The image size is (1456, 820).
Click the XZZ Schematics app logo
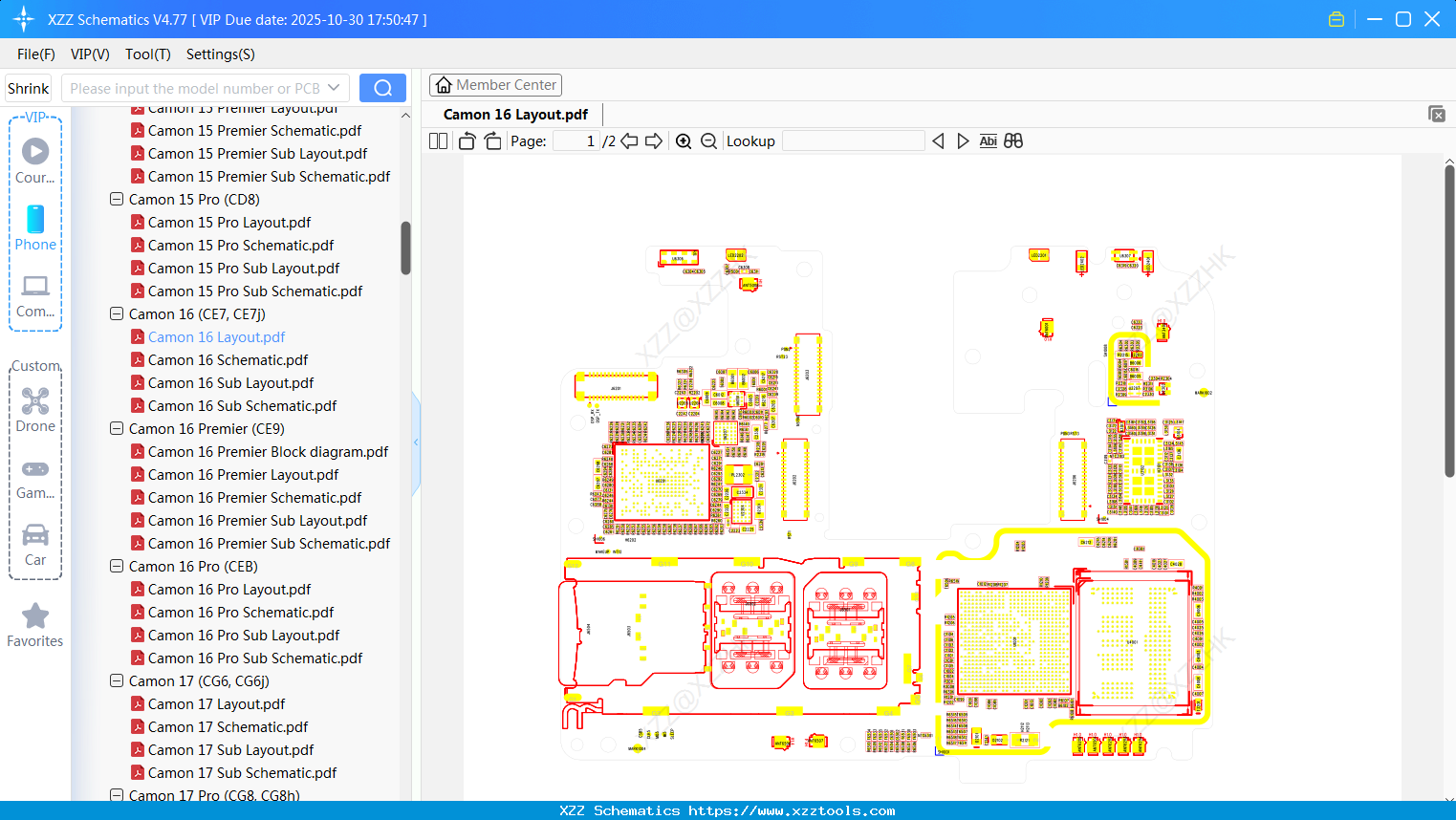point(24,19)
